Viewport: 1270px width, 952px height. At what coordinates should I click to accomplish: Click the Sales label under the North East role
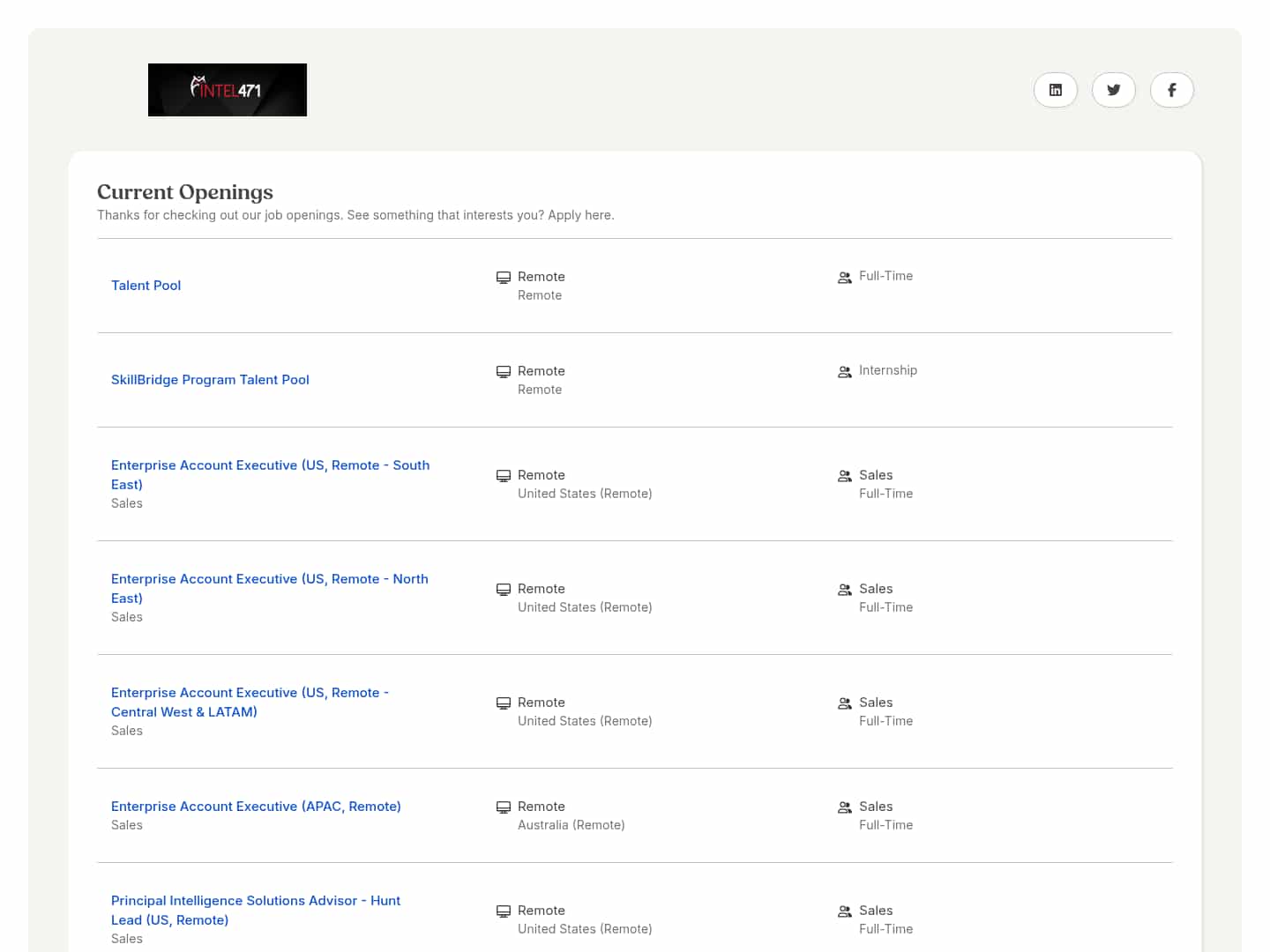[x=126, y=617]
